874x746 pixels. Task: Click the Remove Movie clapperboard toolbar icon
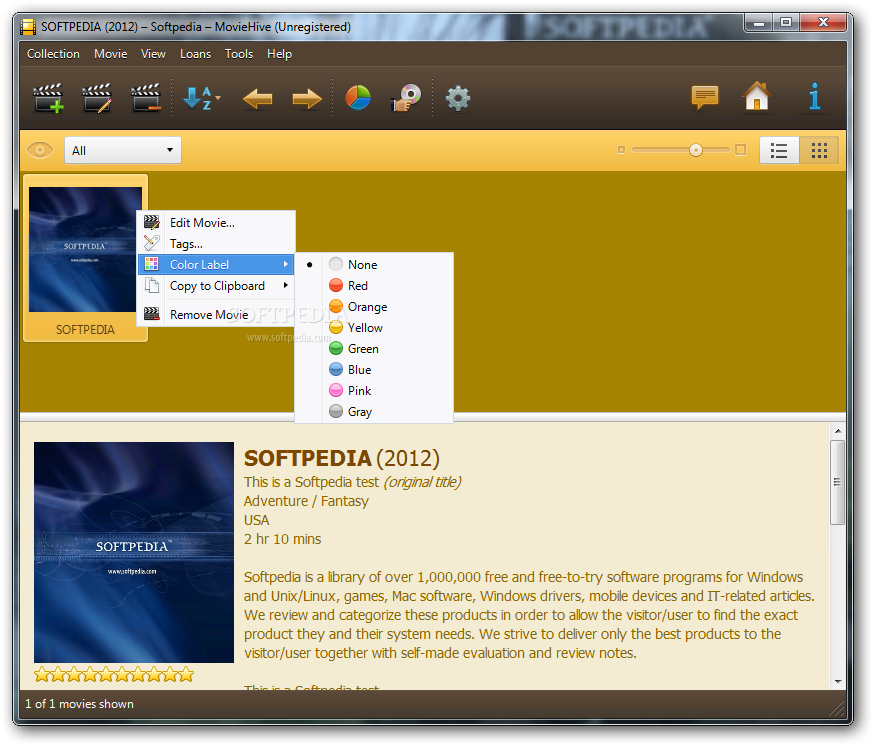pos(146,98)
